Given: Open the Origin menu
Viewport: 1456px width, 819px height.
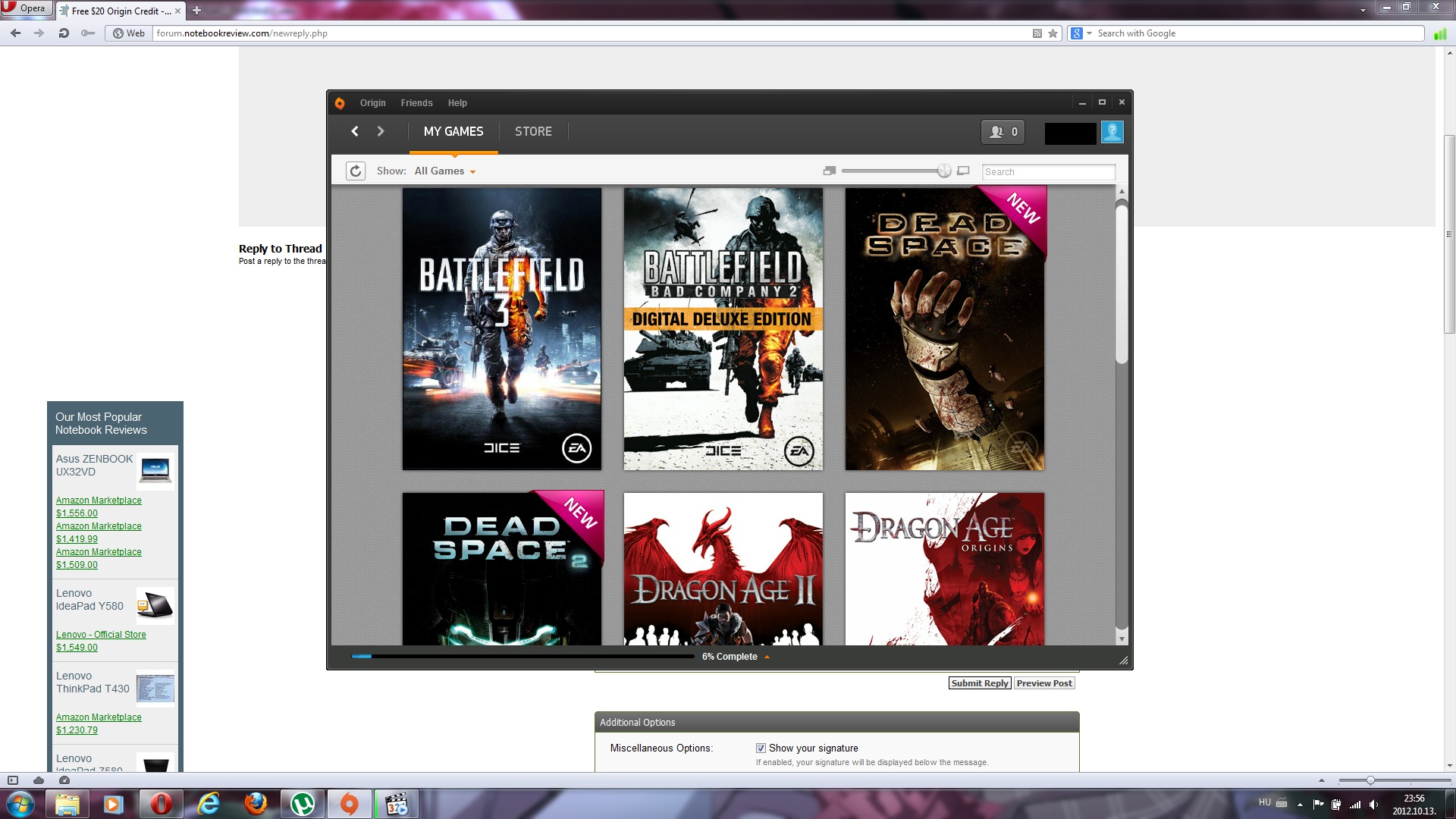Looking at the screenshot, I should pos(372,103).
